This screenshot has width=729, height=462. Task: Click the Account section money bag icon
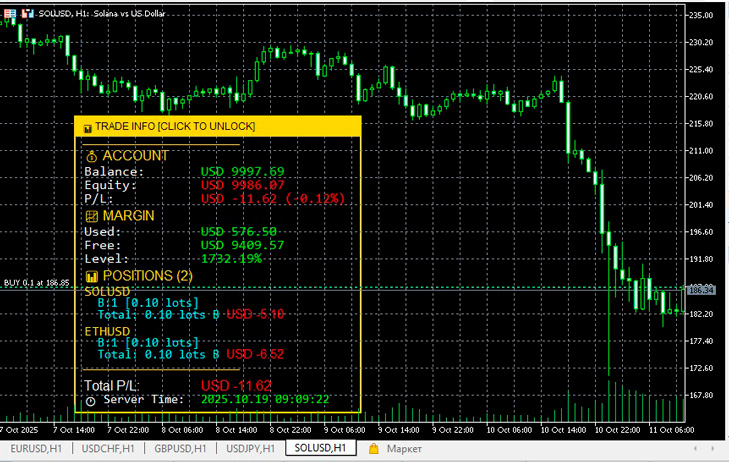[91, 157]
